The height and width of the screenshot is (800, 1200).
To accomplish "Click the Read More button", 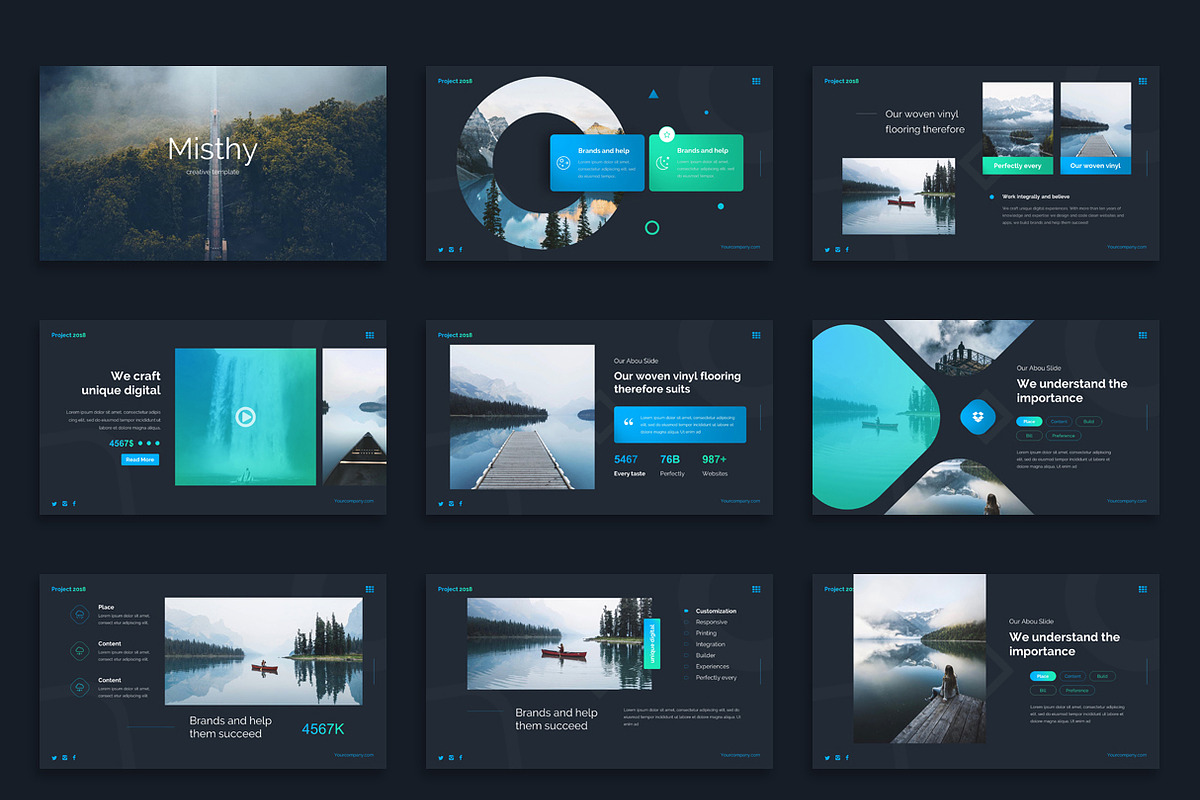I will coord(140,459).
